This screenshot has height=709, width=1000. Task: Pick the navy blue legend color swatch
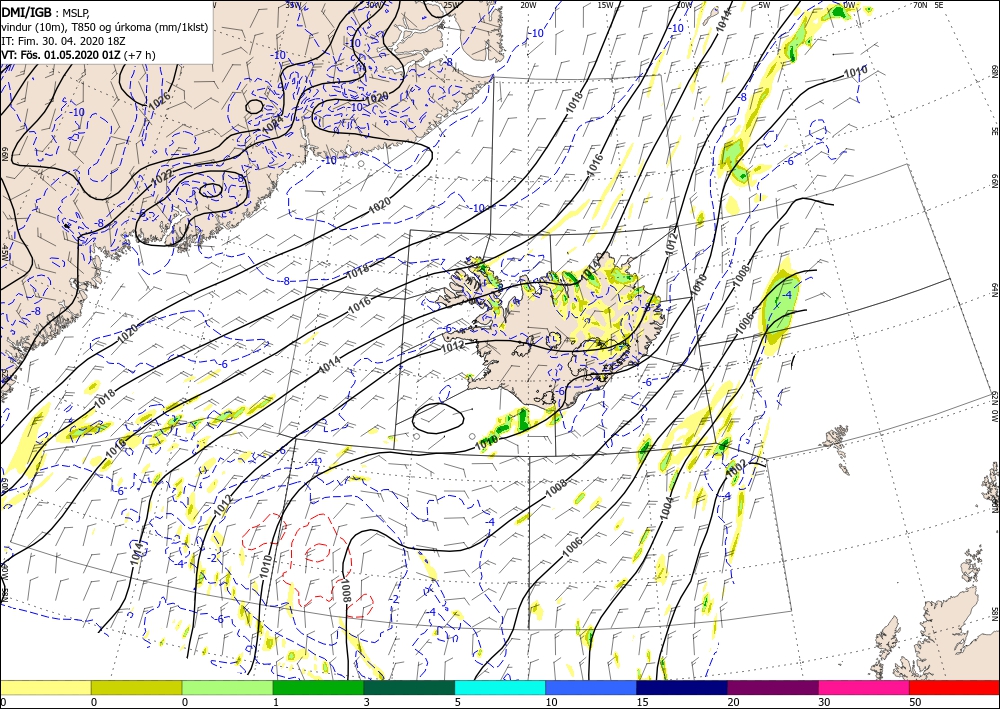[x=682, y=687]
